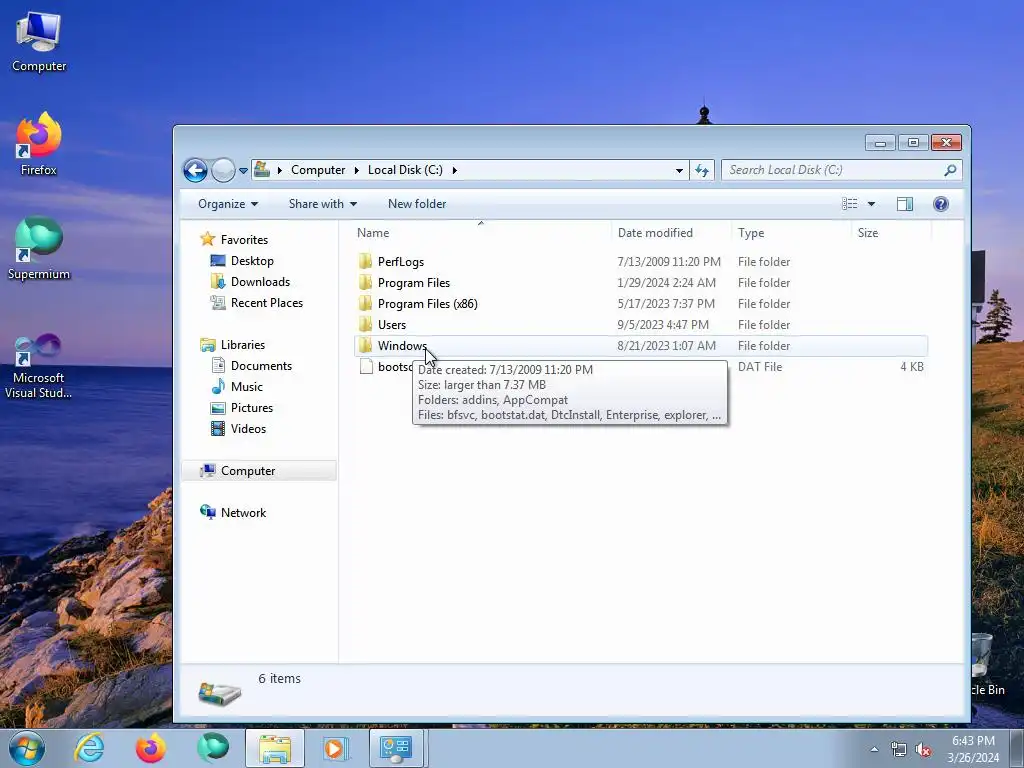Launch Firefox from the taskbar
The height and width of the screenshot is (768, 1024).
pyautogui.click(x=150, y=748)
